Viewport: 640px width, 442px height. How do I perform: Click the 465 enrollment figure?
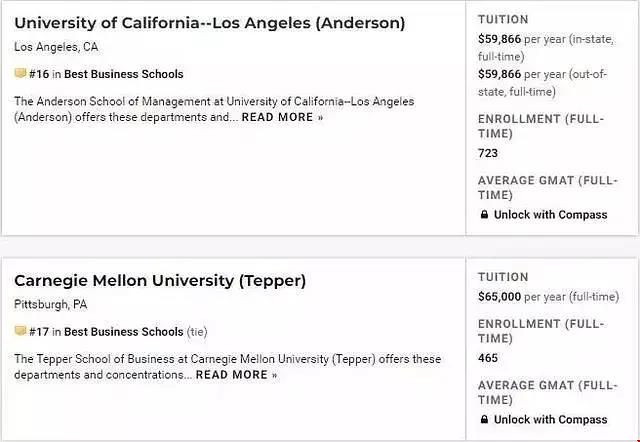click(488, 358)
